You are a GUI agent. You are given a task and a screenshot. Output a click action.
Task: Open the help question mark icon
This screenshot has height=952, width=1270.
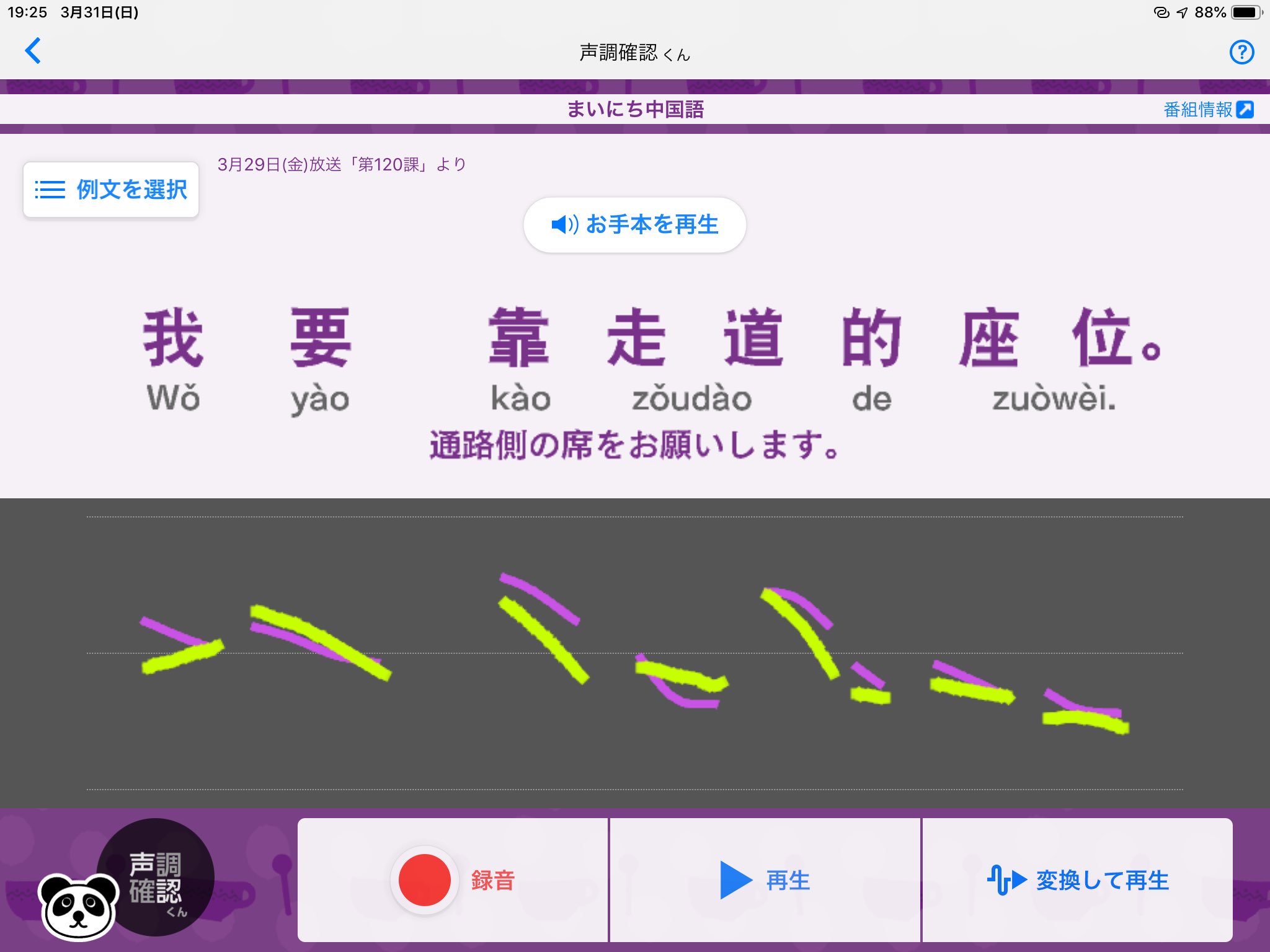pos(1241,52)
